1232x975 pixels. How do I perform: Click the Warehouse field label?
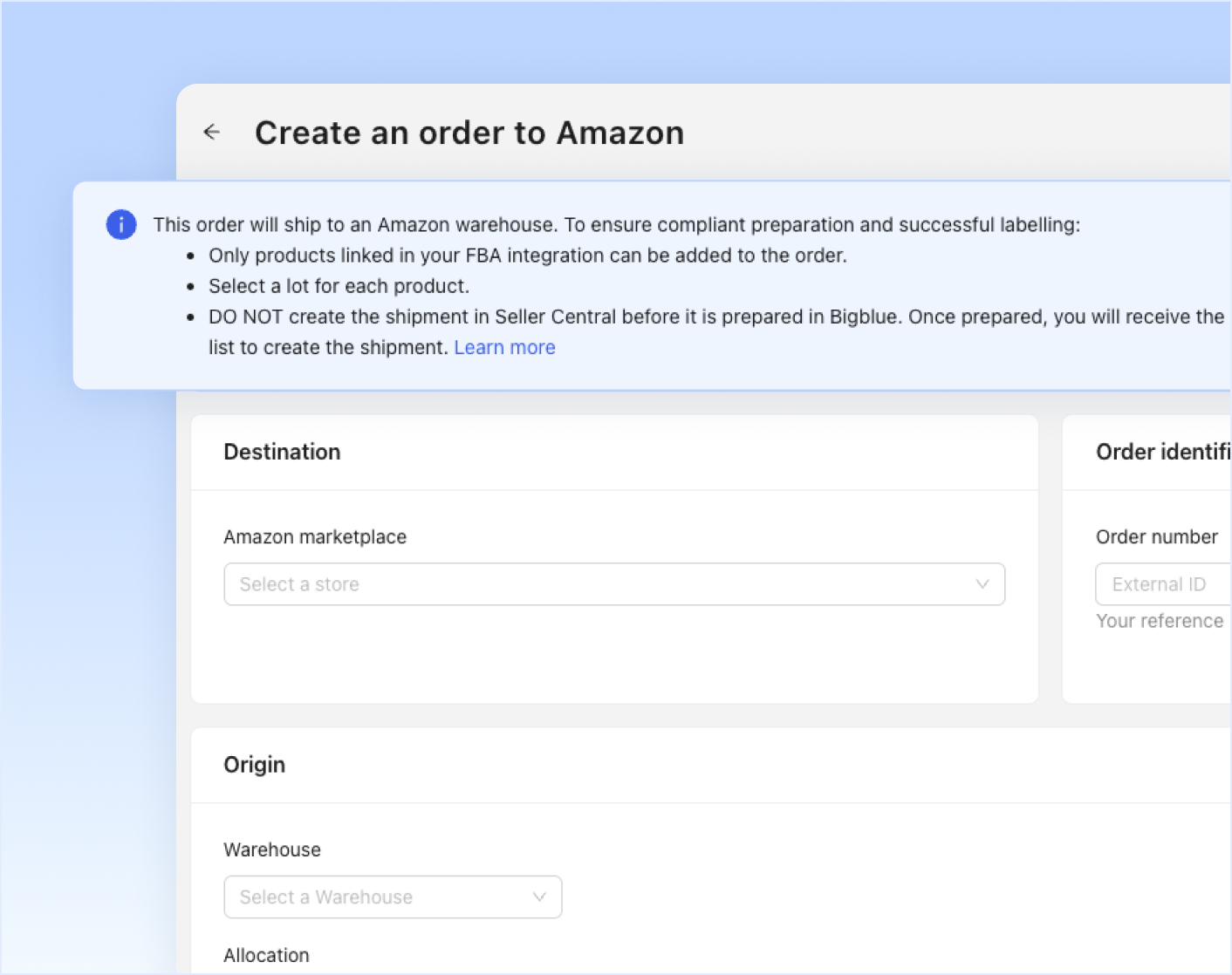coord(272,849)
